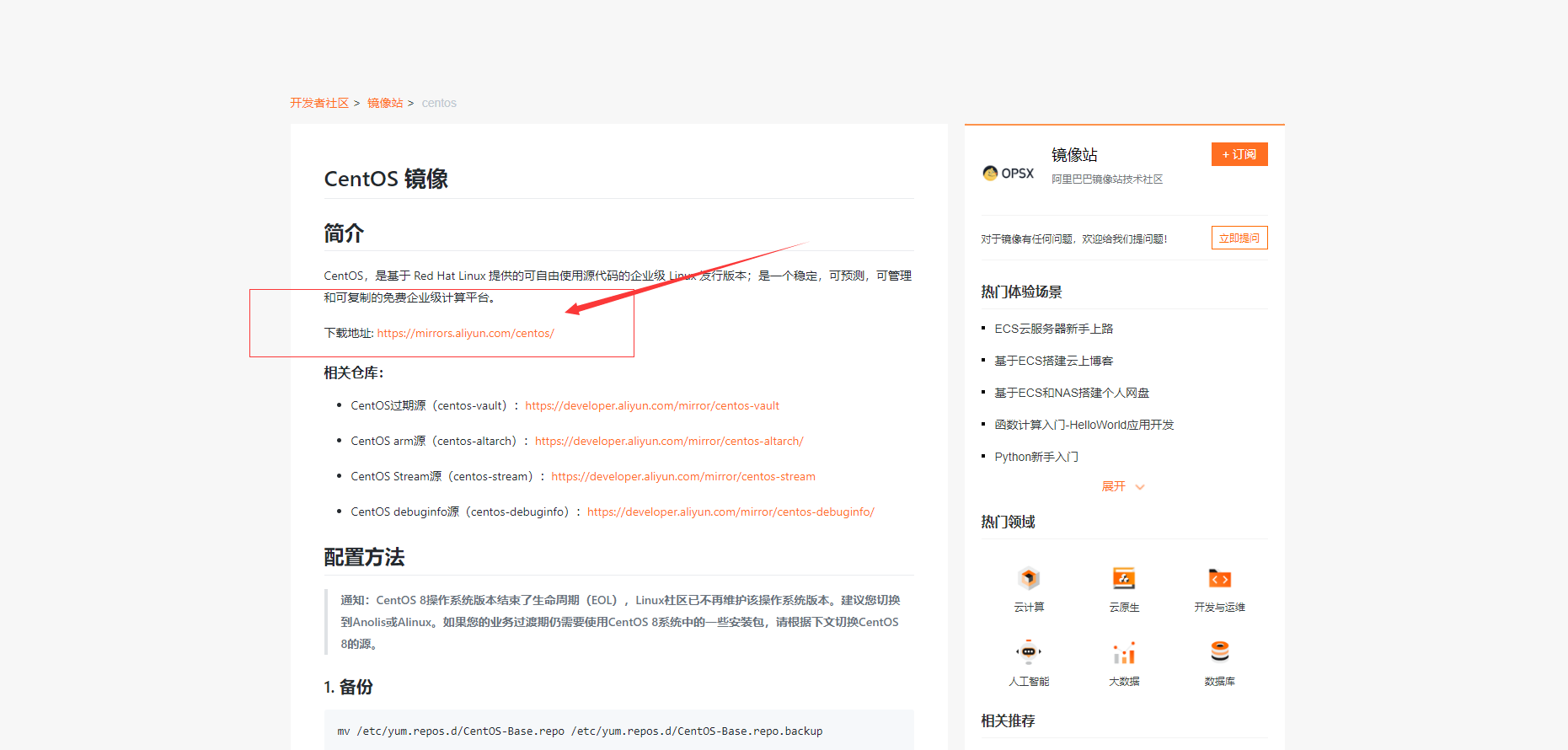Open the mirrors.aliyun.com/centos/ download link
The width and height of the screenshot is (1568, 750).
(466, 333)
